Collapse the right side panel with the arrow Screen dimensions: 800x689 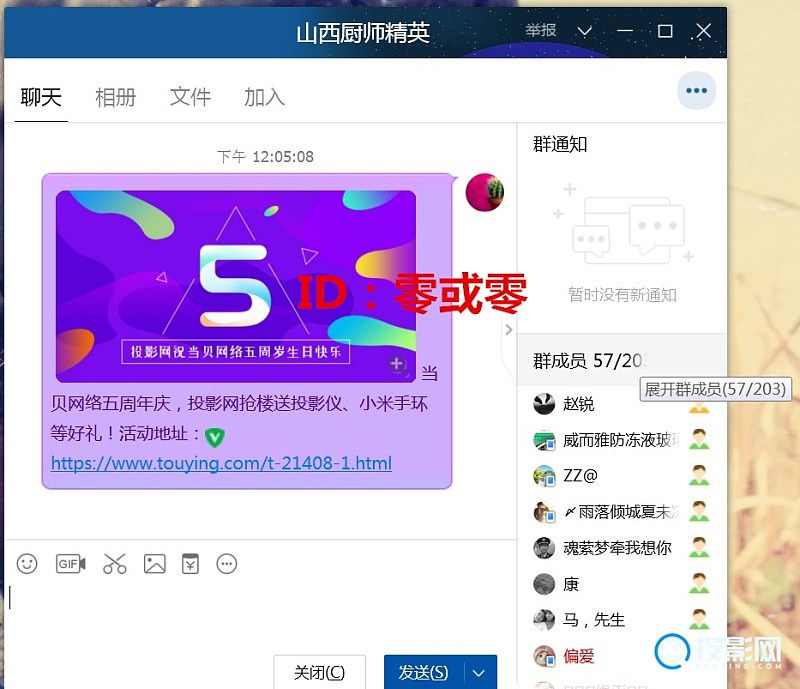pos(509,330)
